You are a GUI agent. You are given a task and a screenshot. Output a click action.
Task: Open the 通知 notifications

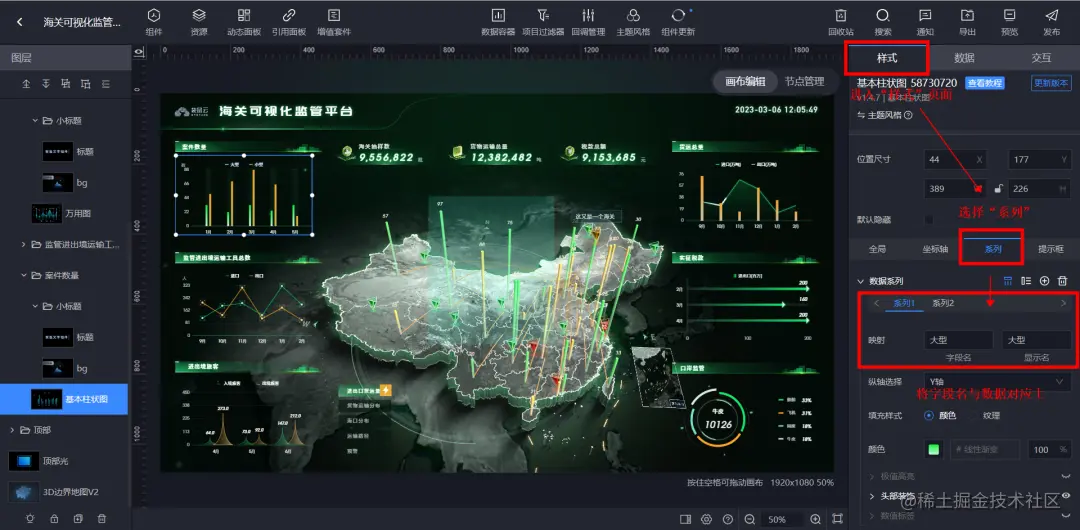click(x=925, y=22)
